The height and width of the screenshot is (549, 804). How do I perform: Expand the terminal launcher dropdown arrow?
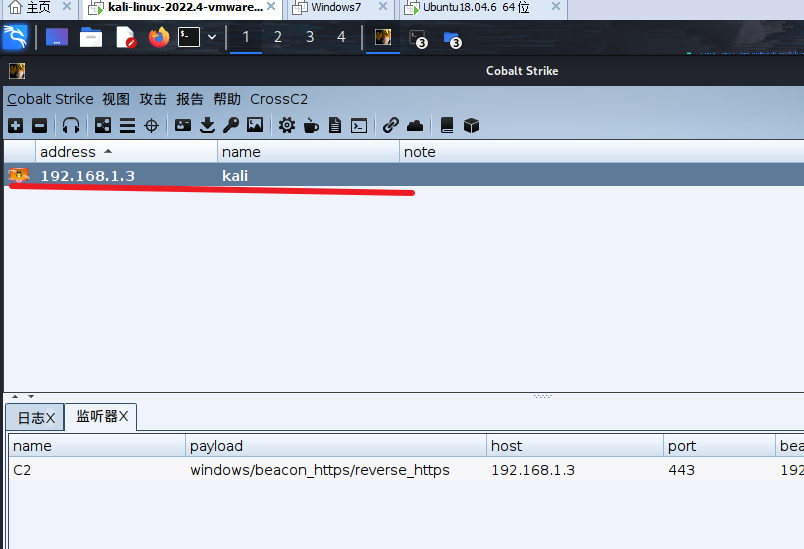(x=212, y=37)
